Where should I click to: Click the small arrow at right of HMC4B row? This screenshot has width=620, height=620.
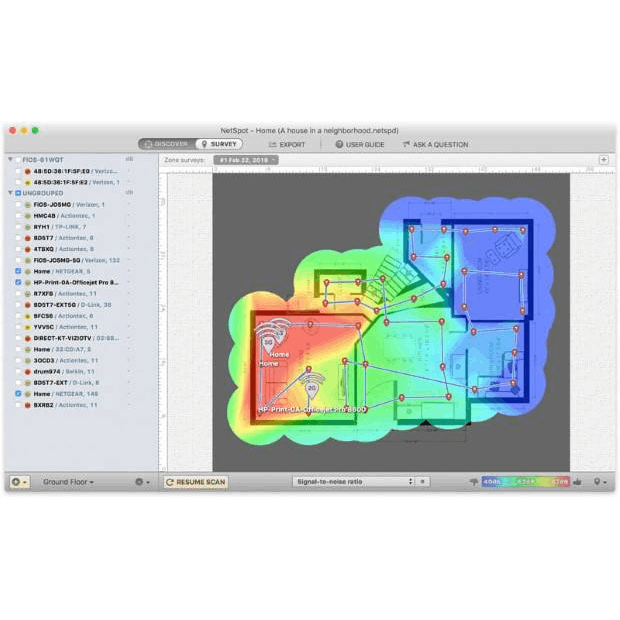(x=129, y=215)
